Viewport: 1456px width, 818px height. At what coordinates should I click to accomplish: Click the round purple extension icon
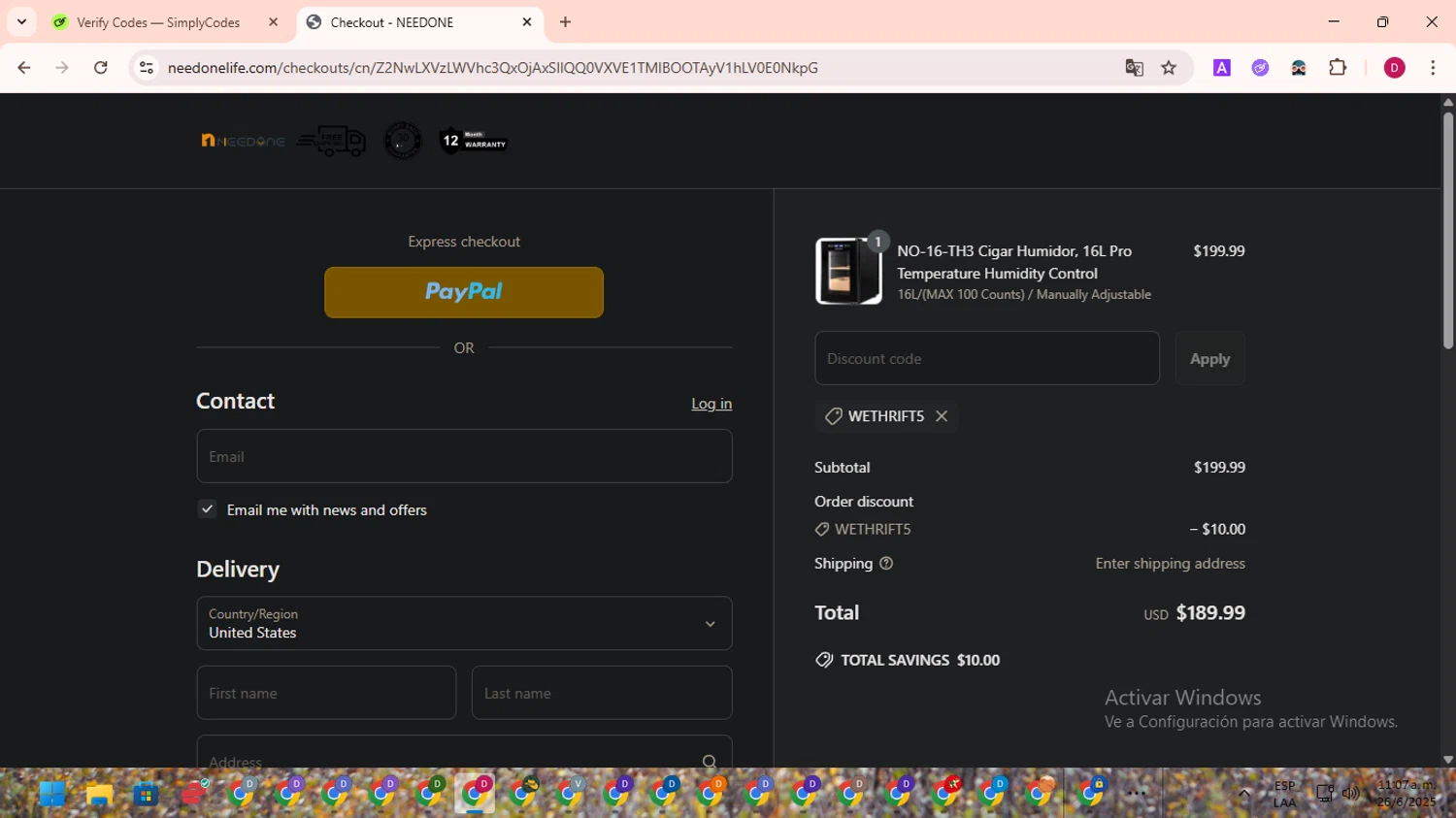click(x=1260, y=68)
